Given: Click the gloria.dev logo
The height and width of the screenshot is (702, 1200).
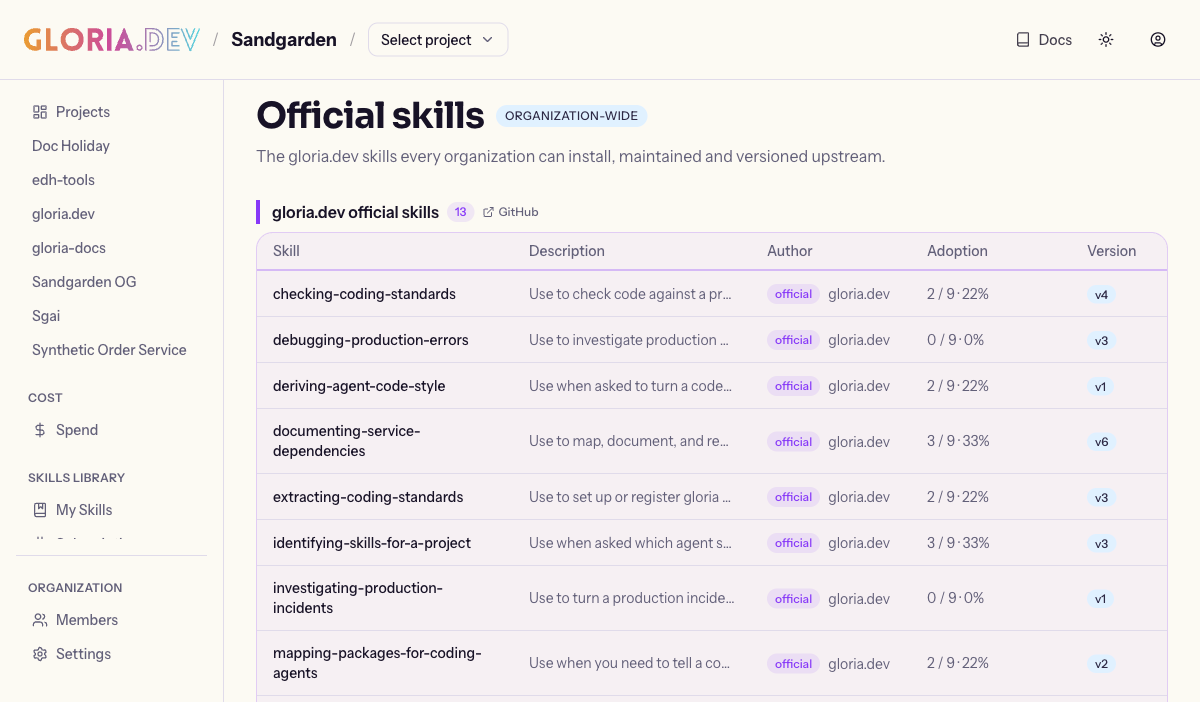Looking at the screenshot, I should click(x=112, y=40).
